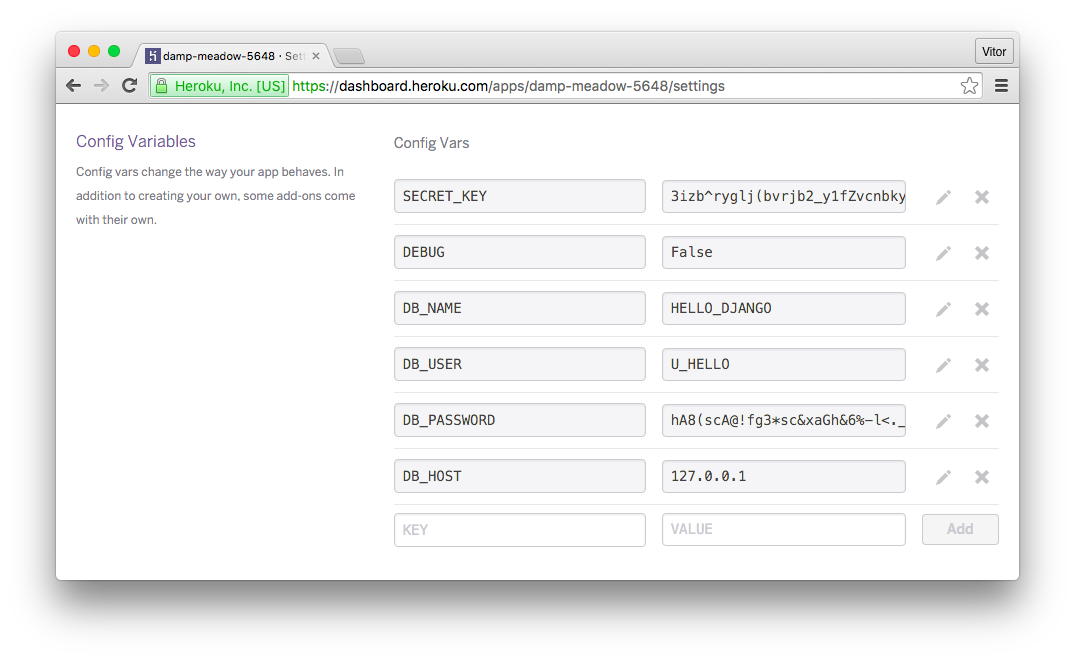Open a new browser tab
Viewport: 1075px width, 660px height.
pyautogui.click(x=349, y=56)
